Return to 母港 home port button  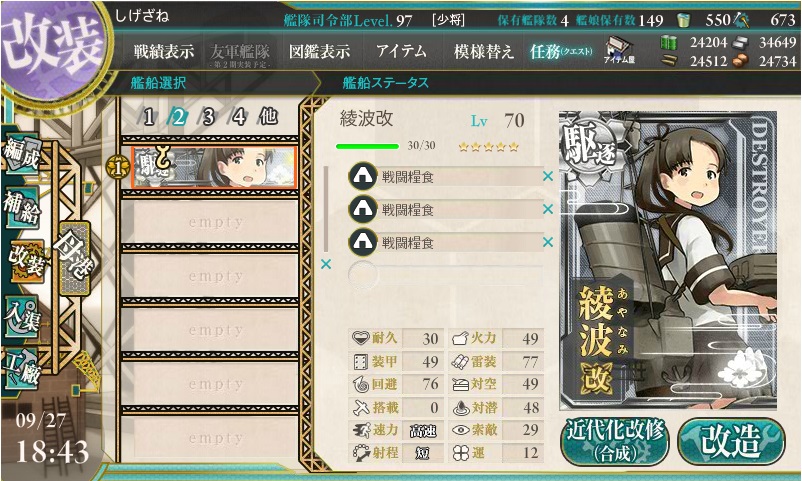pyautogui.click(x=75, y=258)
